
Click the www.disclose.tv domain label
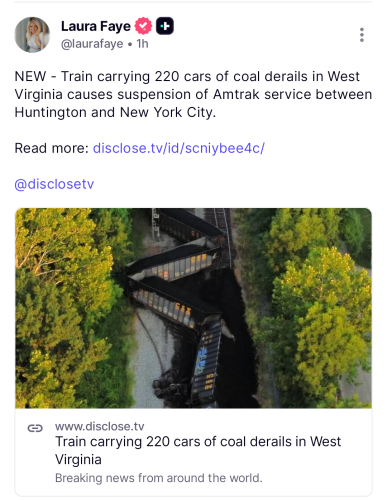point(100,426)
